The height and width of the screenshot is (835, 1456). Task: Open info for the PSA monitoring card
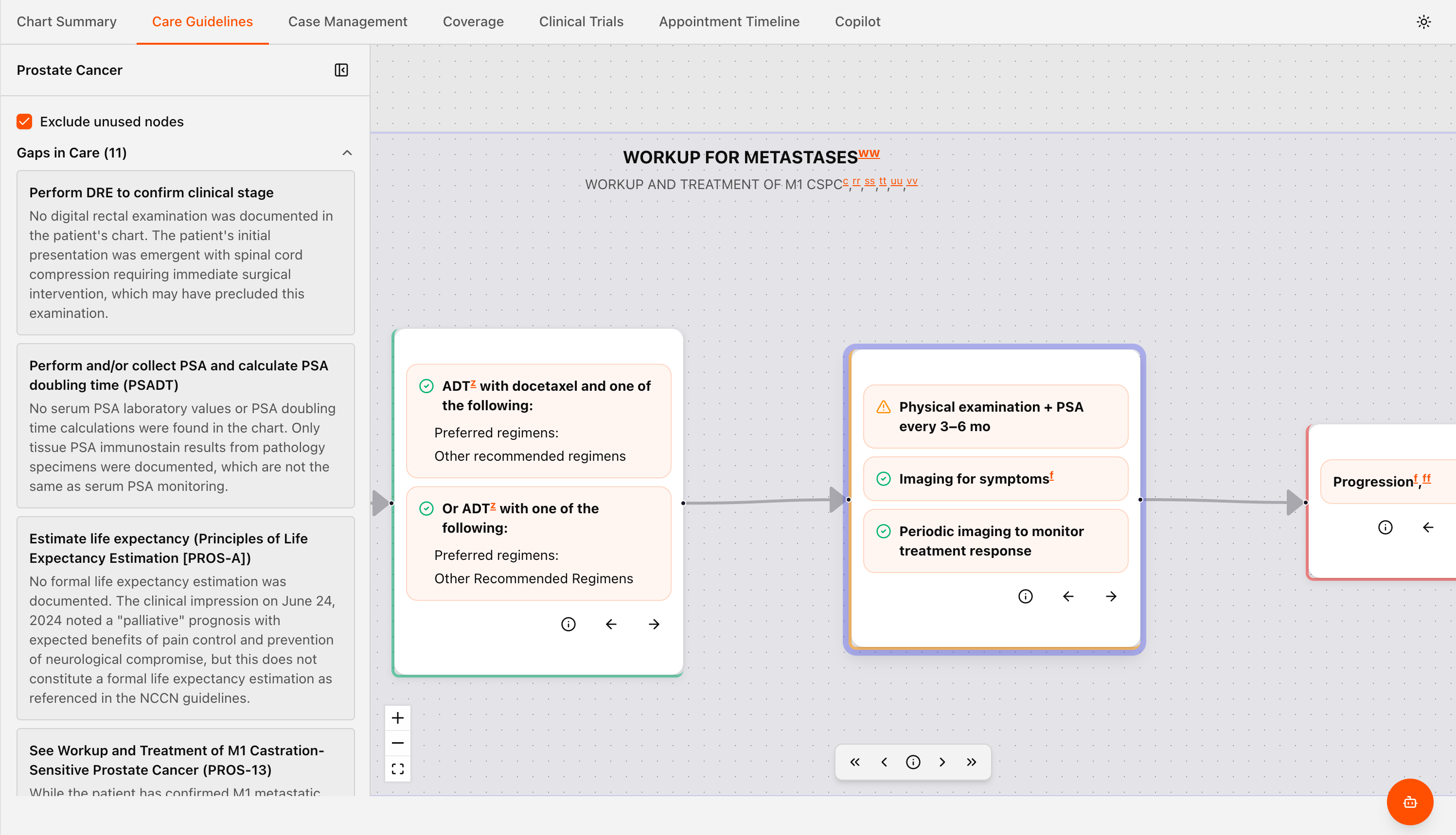pyautogui.click(x=1025, y=596)
